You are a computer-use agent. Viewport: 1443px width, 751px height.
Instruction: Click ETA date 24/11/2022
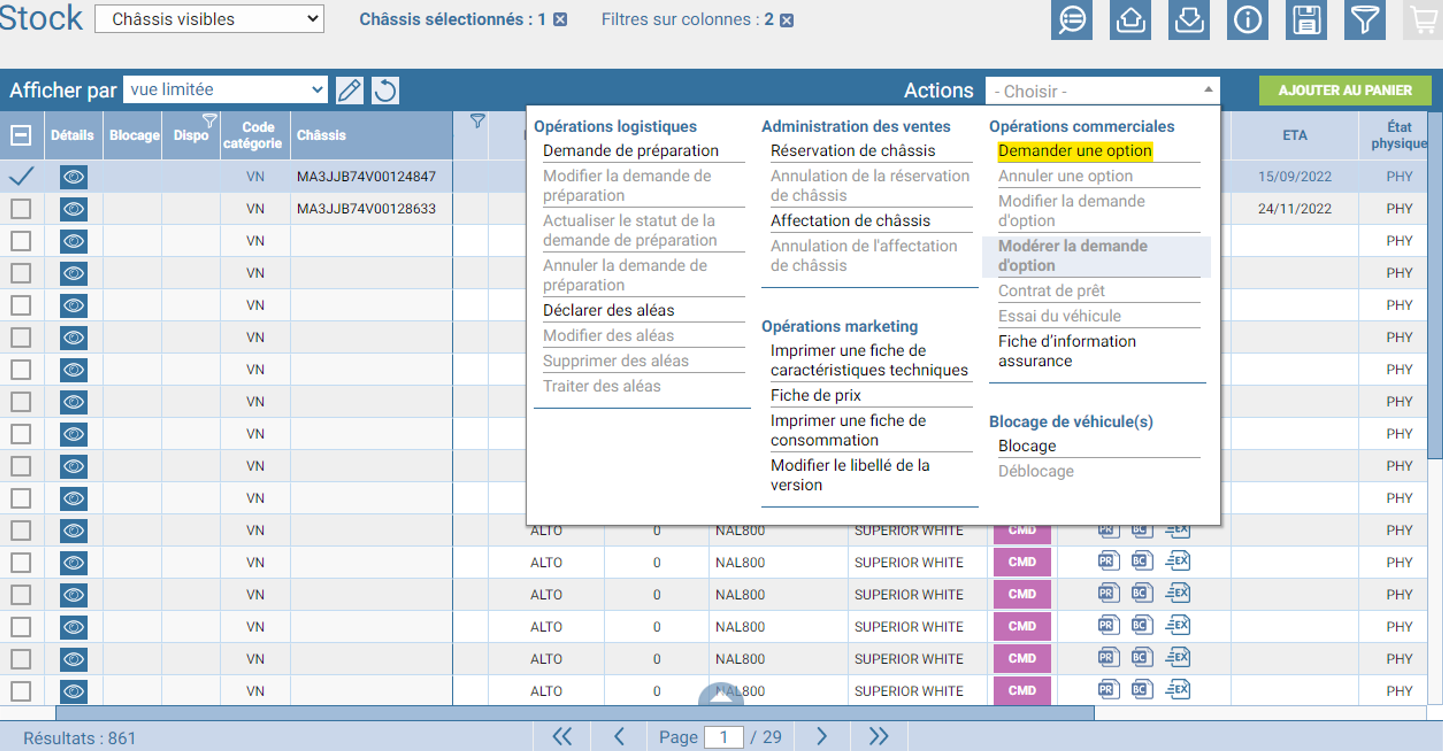1295,209
